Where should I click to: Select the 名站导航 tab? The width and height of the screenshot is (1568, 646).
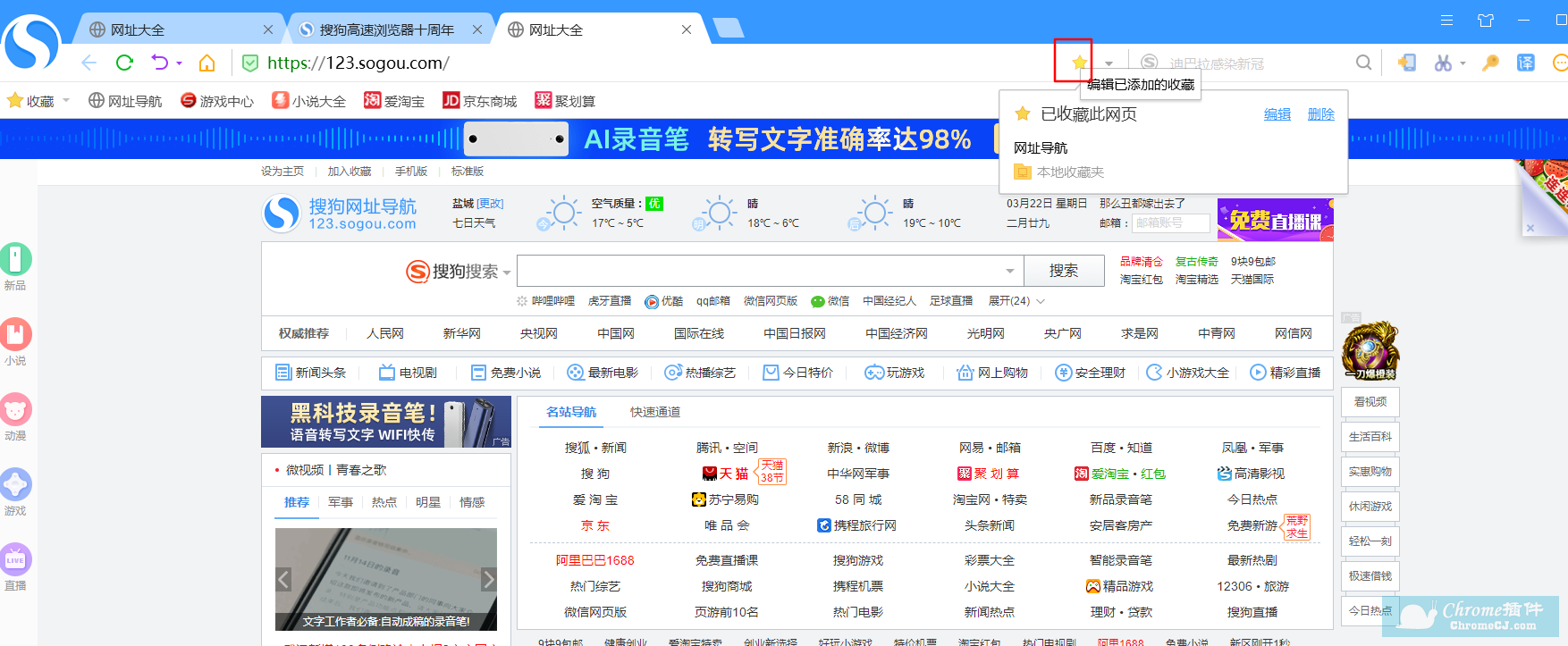[x=571, y=412]
